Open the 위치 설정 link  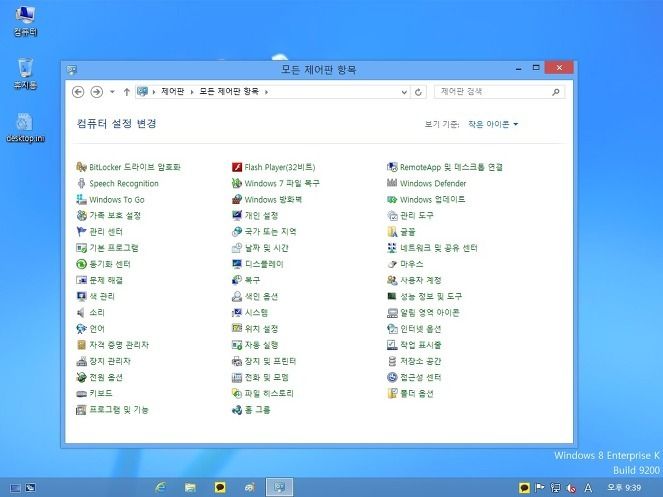(x=261, y=329)
